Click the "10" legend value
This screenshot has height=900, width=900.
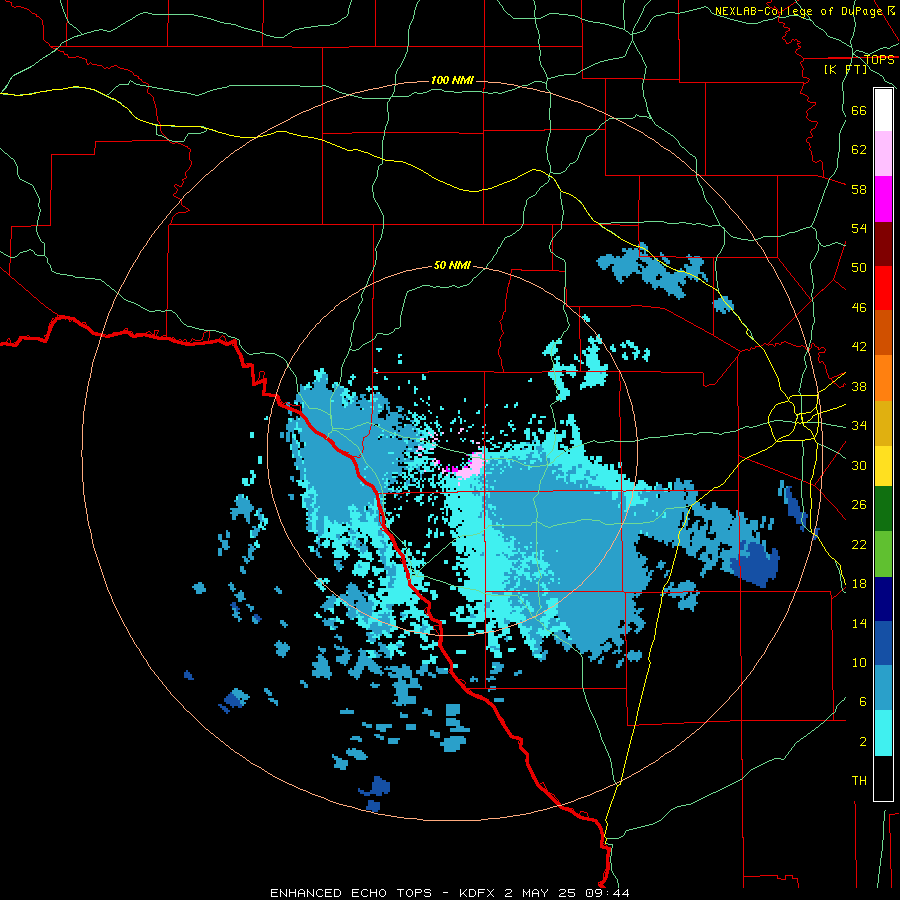859,663
